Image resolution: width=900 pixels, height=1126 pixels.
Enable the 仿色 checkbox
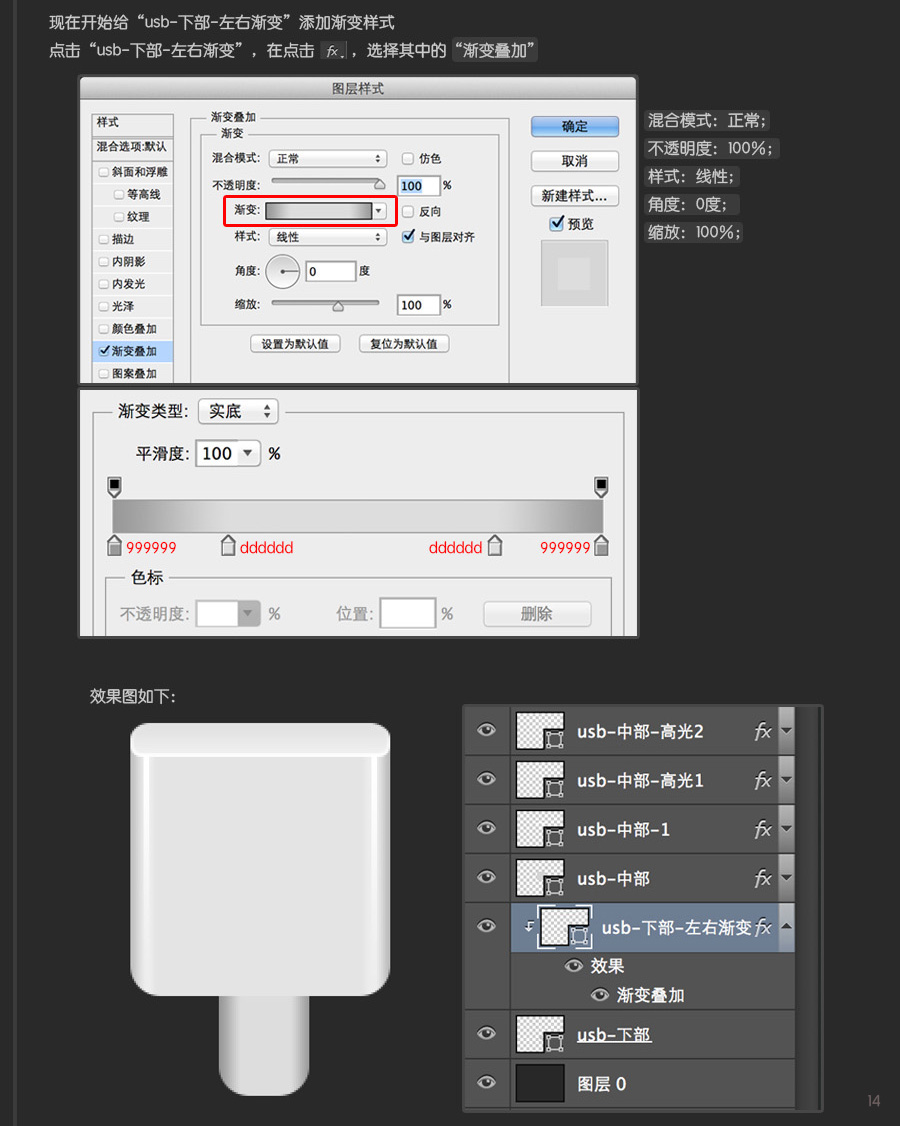tap(407, 158)
